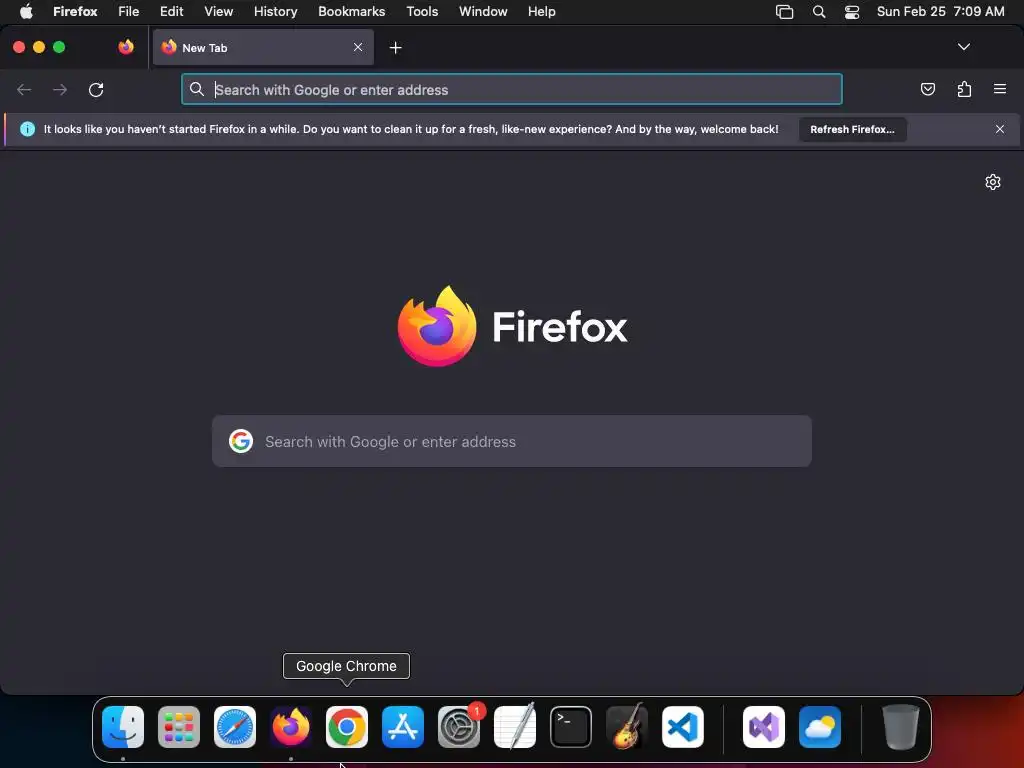The image size is (1024, 768).
Task: Launch Visual Studio Code from the Dock
Action: pos(683,727)
